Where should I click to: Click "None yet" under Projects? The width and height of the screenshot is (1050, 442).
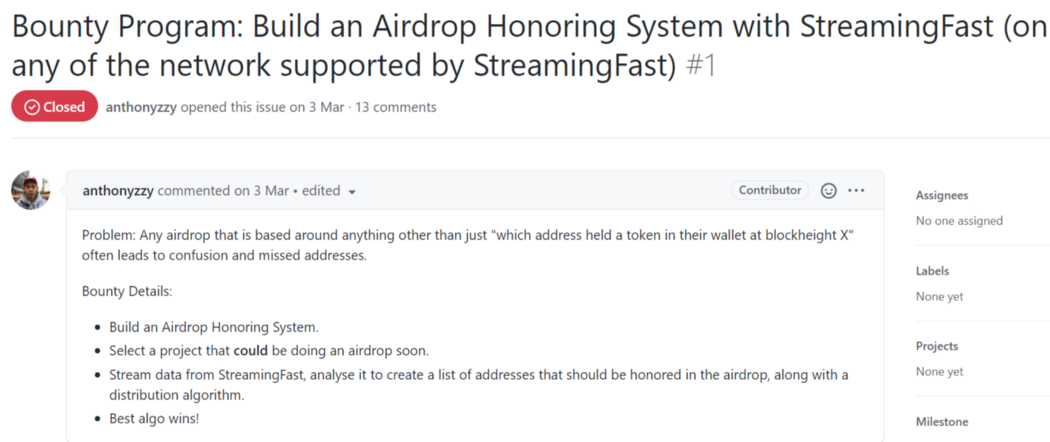pyautogui.click(x=939, y=371)
